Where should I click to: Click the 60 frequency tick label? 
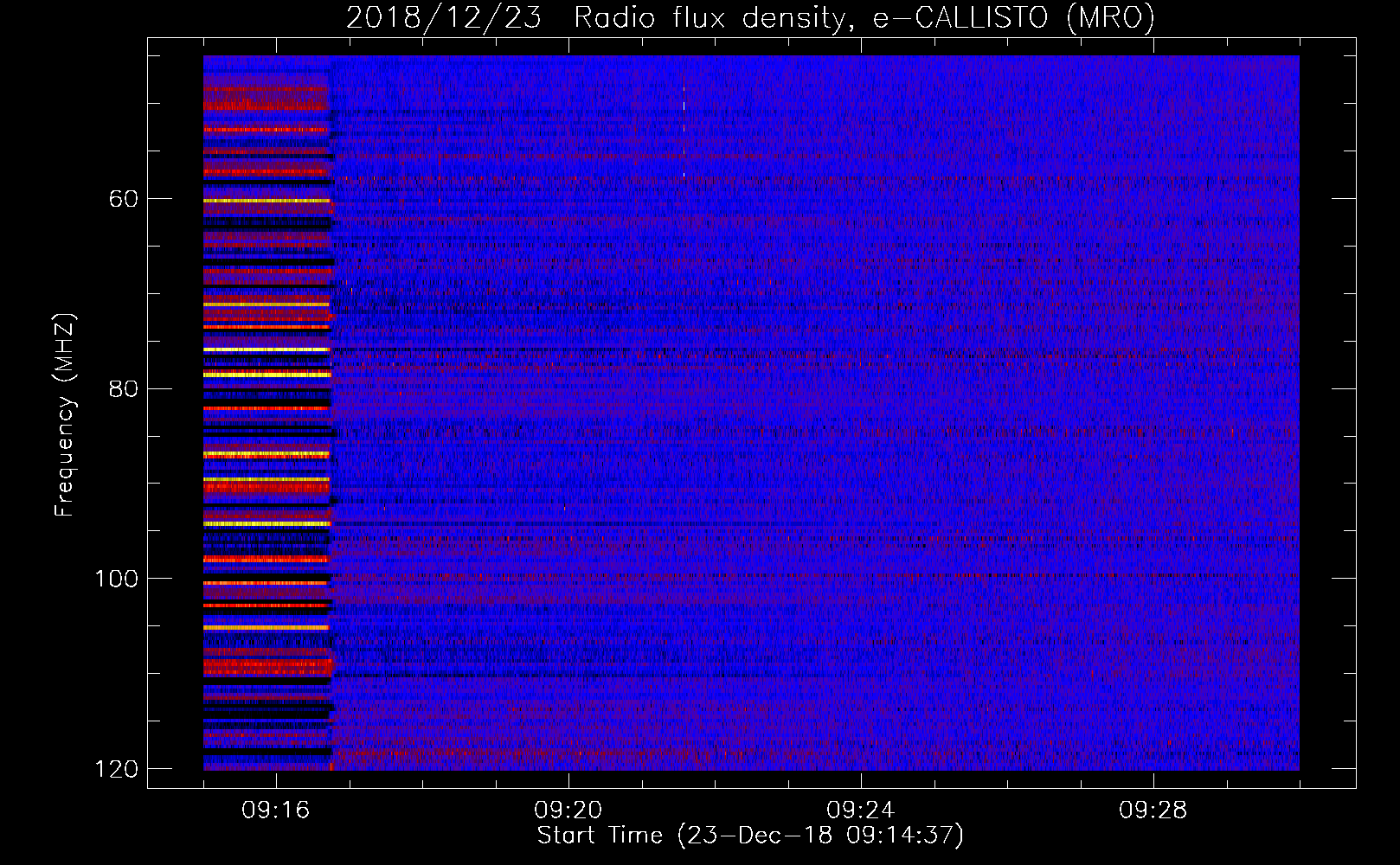pyautogui.click(x=124, y=199)
